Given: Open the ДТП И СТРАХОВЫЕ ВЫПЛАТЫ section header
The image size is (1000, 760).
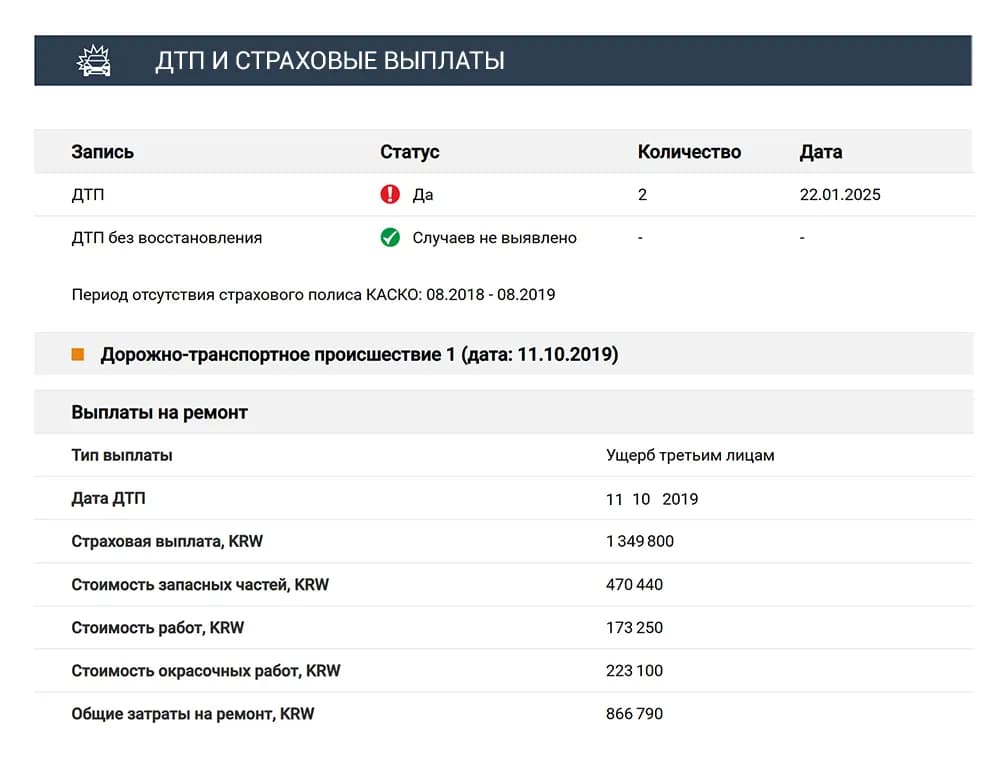Looking at the screenshot, I should 330,60.
